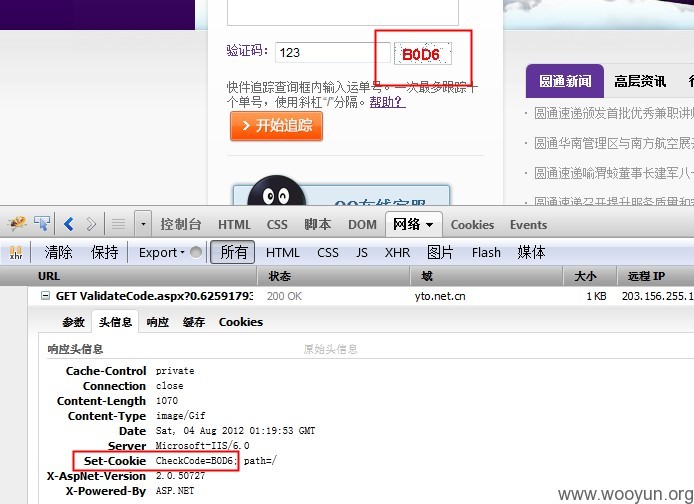The height and width of the screenshot is (504, 694).
Task: Go forward with the grey right arrow
Action: coord(91,224)
